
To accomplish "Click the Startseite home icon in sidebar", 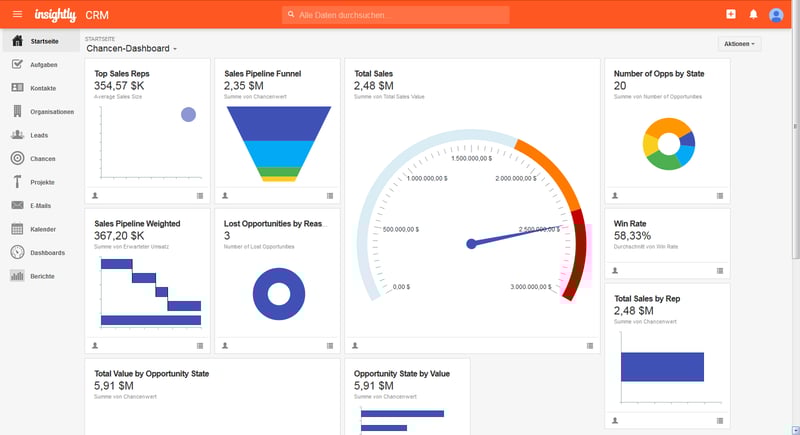I will 18,41.
